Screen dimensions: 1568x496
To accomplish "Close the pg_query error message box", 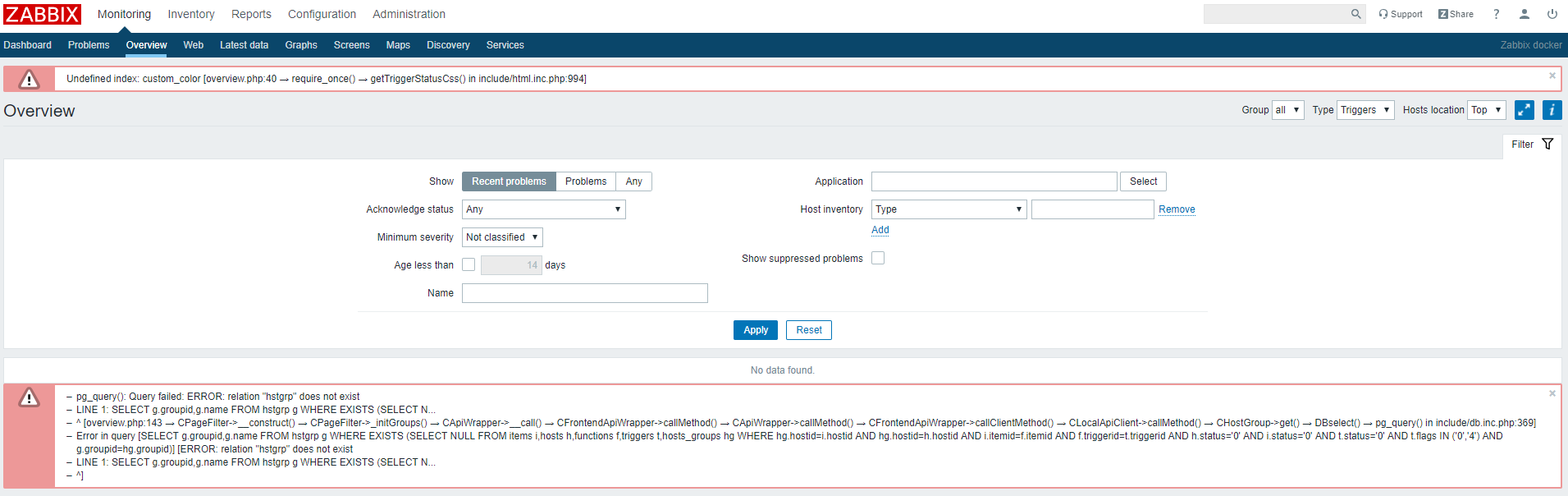I will point(1552,393).
